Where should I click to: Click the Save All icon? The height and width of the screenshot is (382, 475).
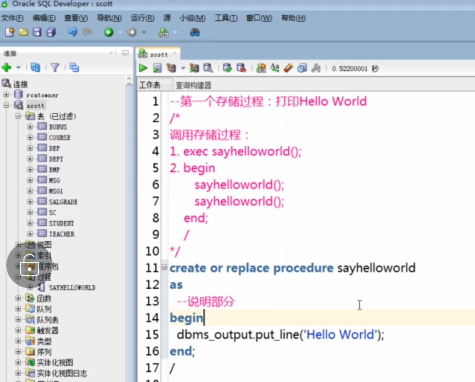pyautogui.click(x=51, y=32)
